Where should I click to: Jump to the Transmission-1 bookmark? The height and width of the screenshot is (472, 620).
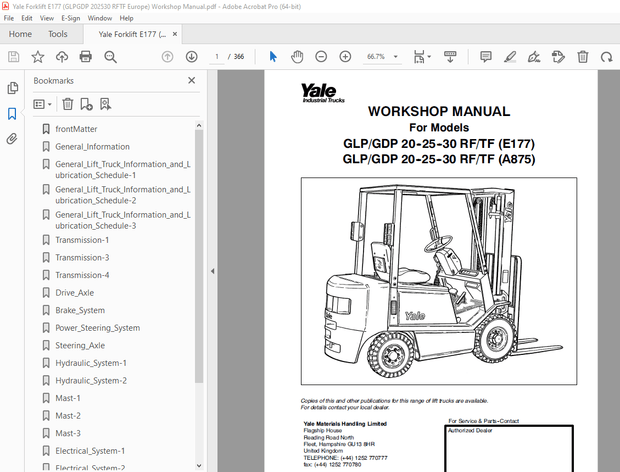click(x=82, y=240)
